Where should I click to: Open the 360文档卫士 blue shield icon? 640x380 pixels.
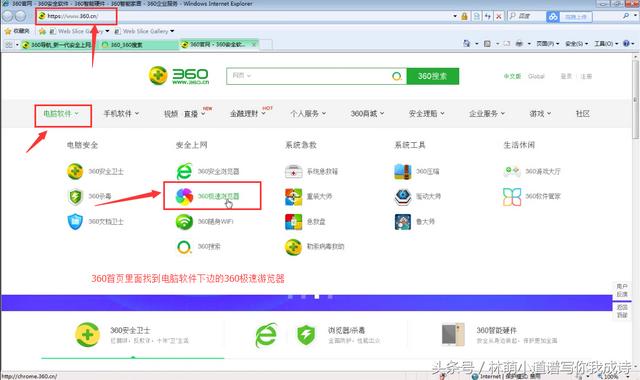pyautogui.click(x=75, y=222)
